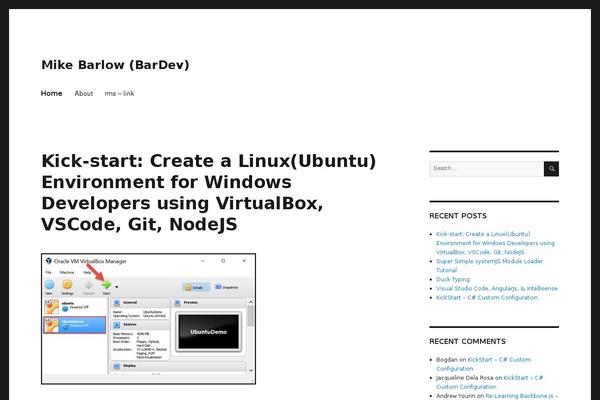This screenshot has width=600, height=400.
Task: Open Super Simple systemJS Module Loader Tutorial
Action: (489, 266)
